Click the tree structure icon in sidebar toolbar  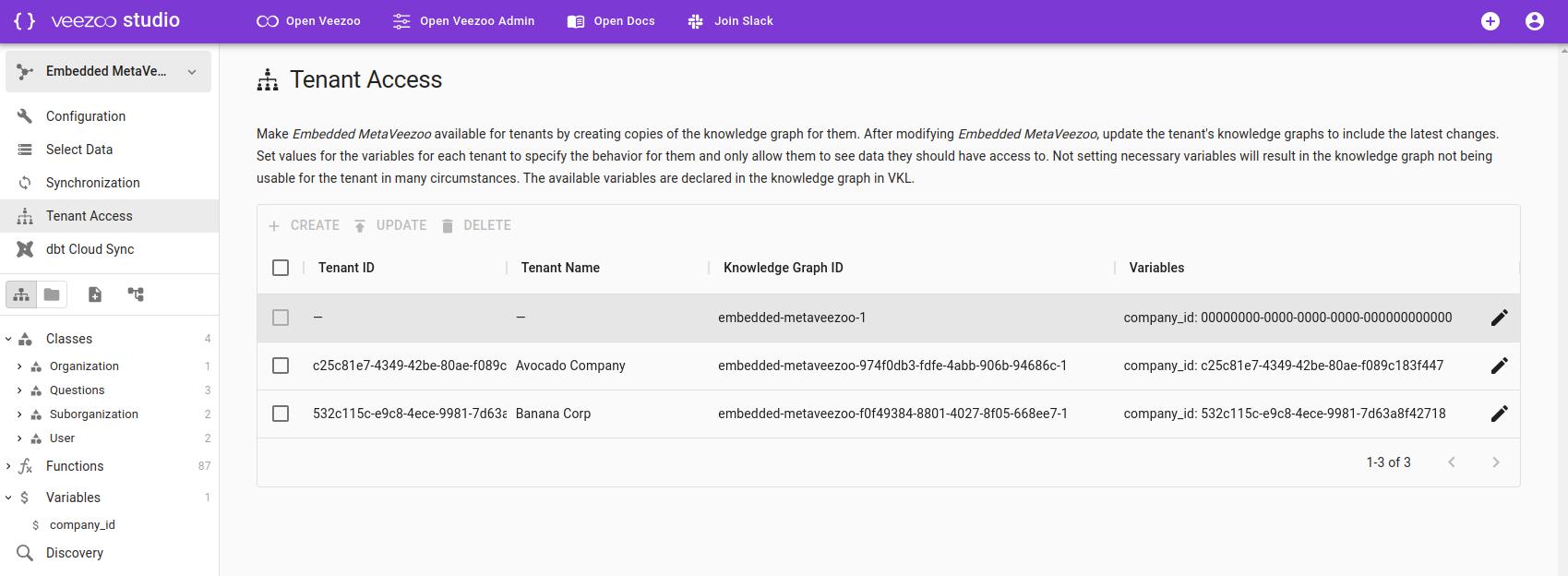pyautogui.click(x=136, y=294)
